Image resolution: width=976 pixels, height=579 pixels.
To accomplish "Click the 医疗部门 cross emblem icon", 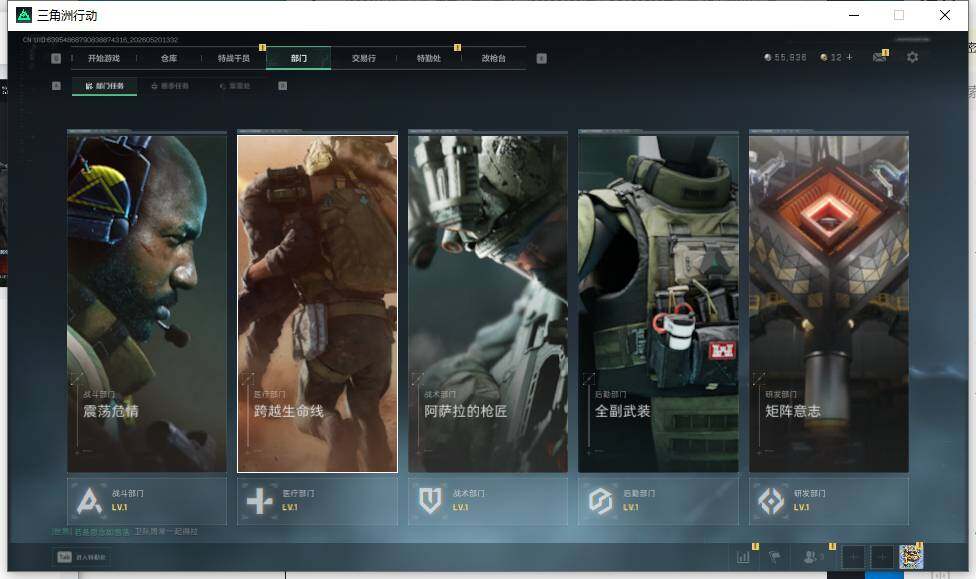I will pos(260,501).
